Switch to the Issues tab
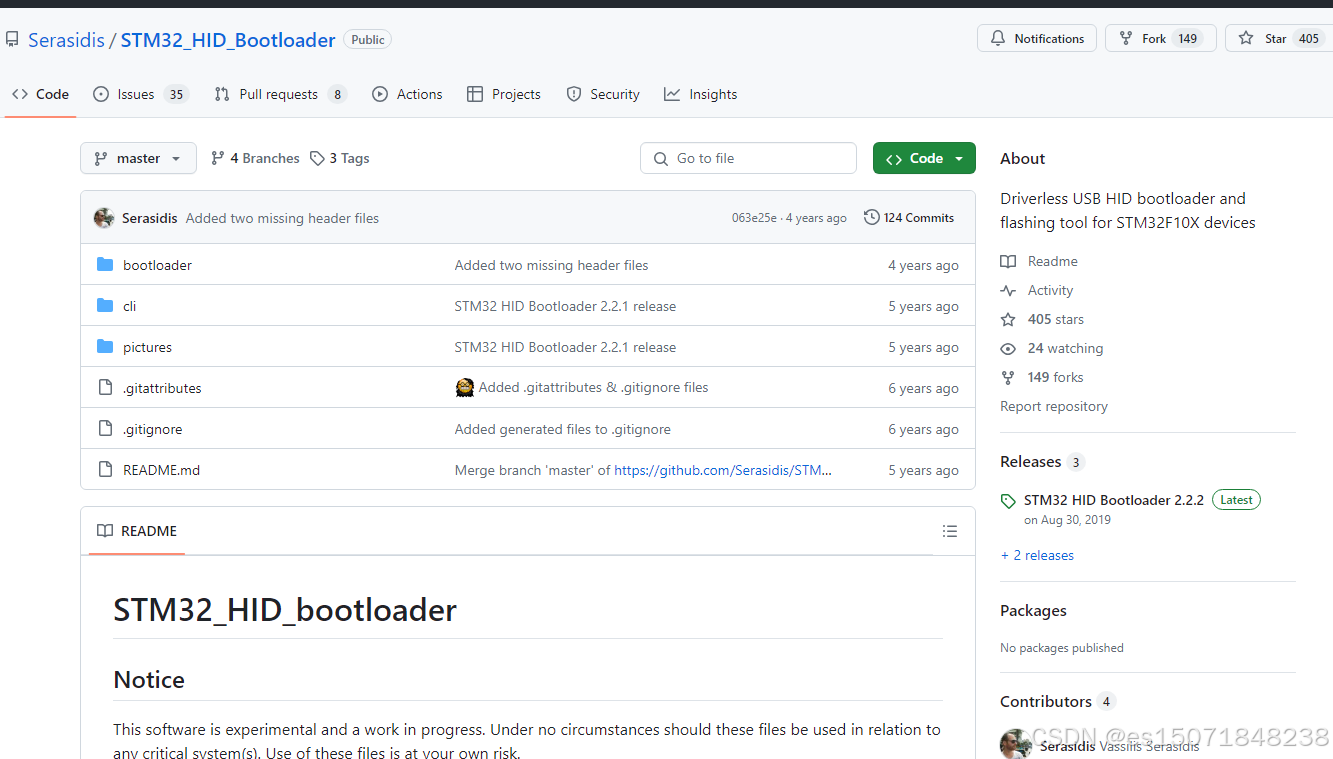Viewport: 1333px width, 759px height. point(140,94)
